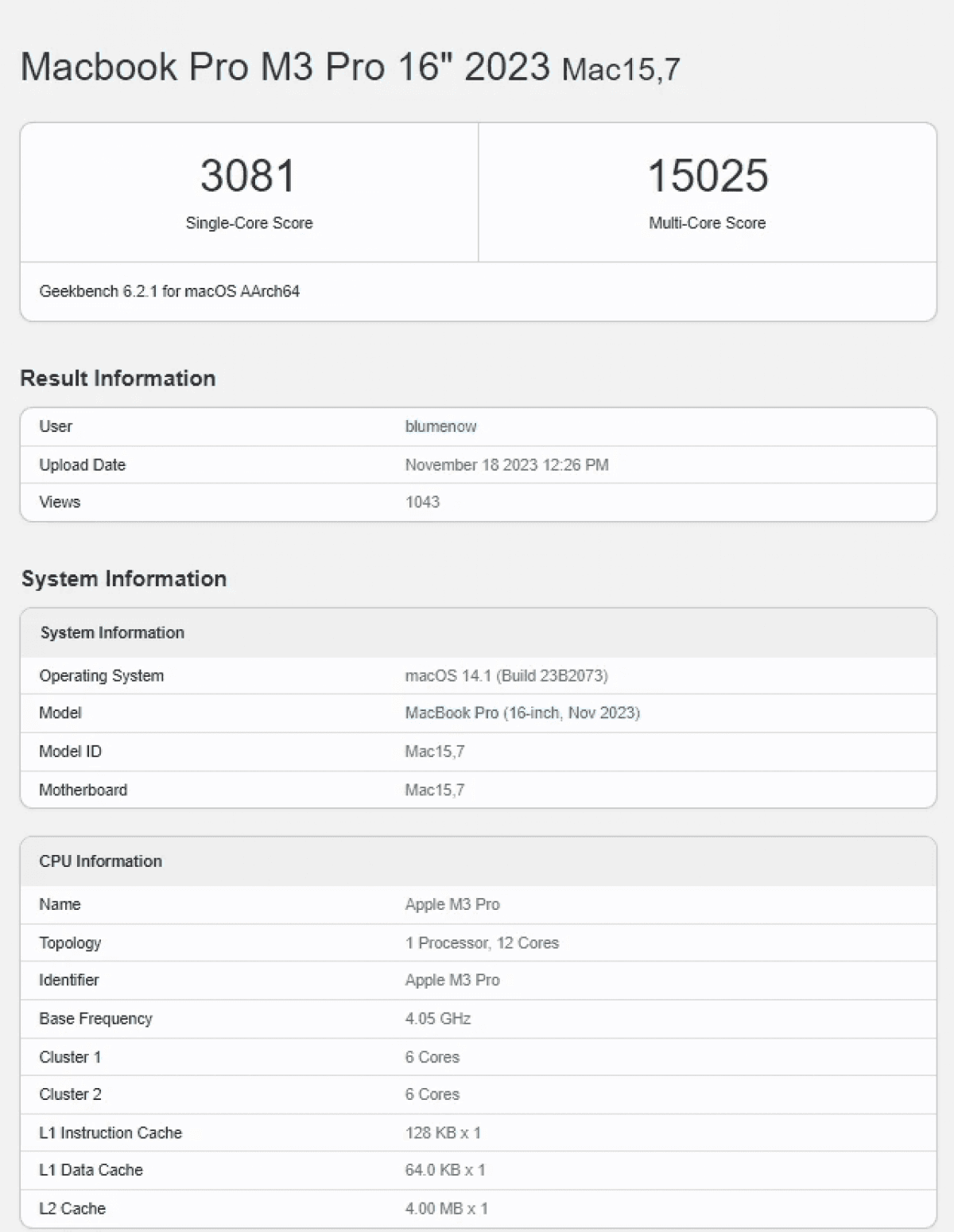Click the "Cluster 2" row label

click(x=70, y=1094)
